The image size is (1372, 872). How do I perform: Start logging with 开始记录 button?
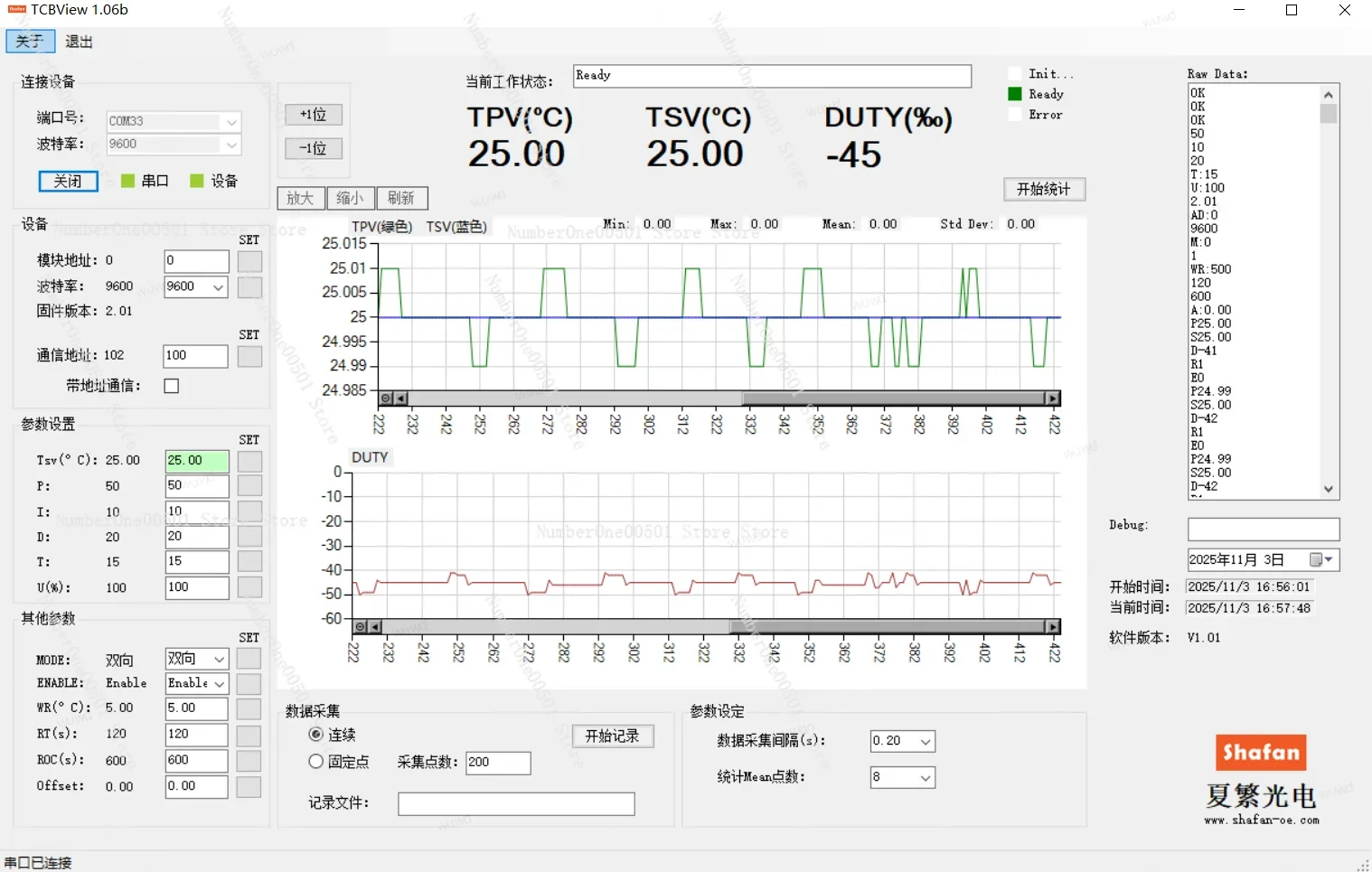point(613,736)
